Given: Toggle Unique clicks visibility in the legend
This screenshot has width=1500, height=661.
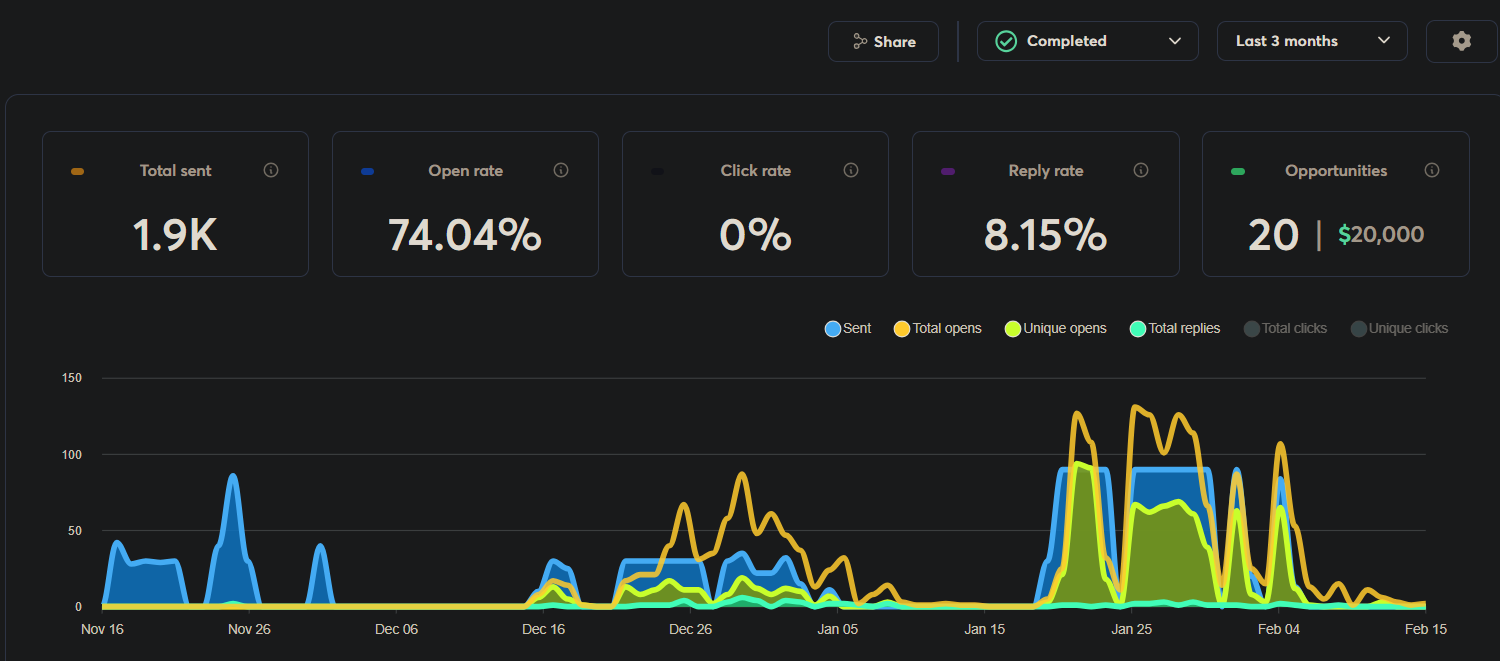Looking at the screenshot, I should [x=1399, y=328].
